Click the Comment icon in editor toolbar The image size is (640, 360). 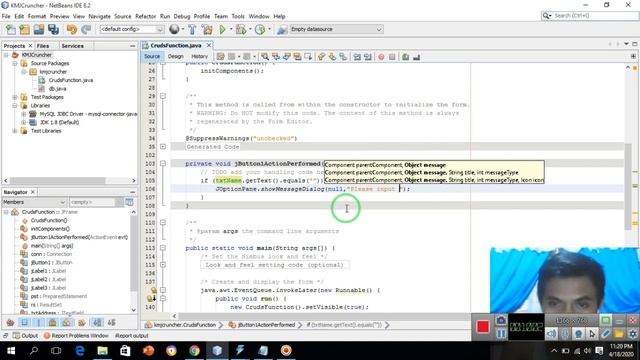click(405, 57)
